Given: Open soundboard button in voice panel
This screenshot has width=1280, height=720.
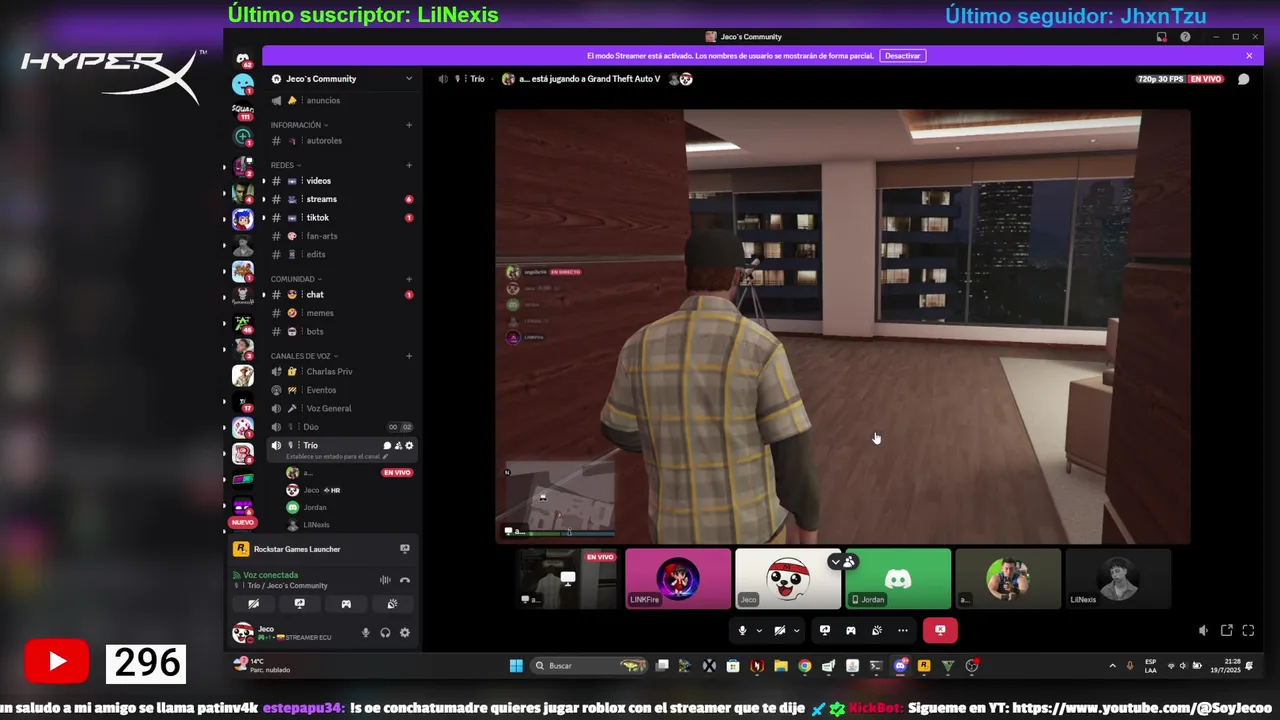Looking at the screenshot, I should coord(392,604).
